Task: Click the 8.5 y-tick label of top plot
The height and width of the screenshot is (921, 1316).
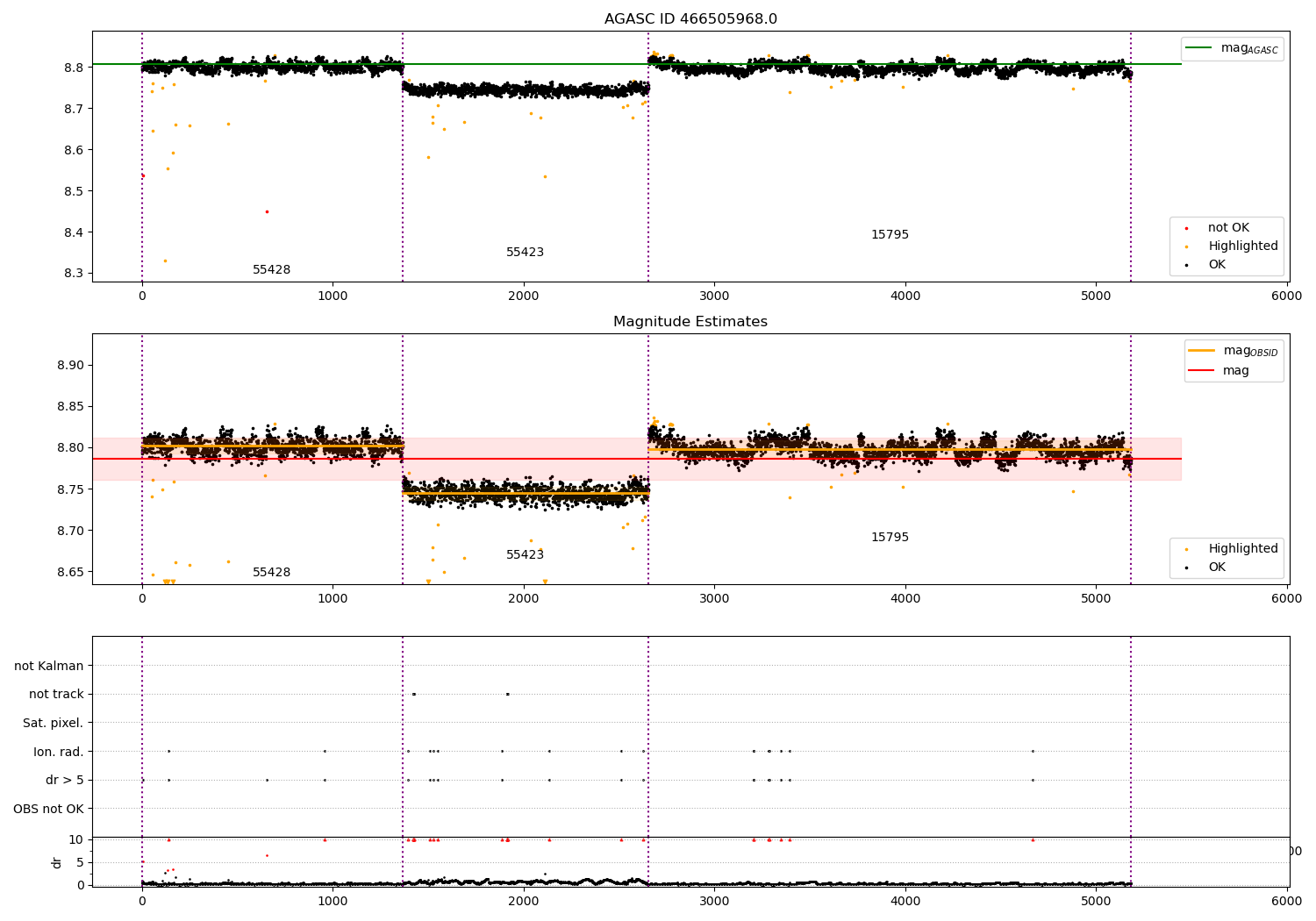Action: pyautogui.click(x=72, y=191)
